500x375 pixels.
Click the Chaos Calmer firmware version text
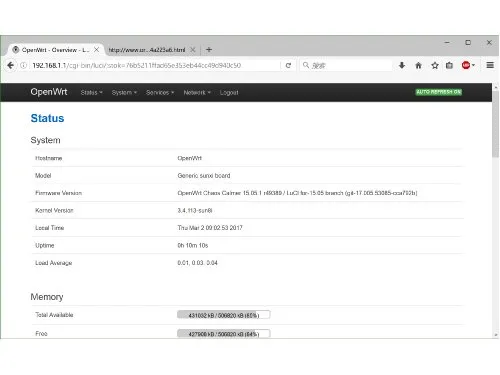tap(297, 193)
